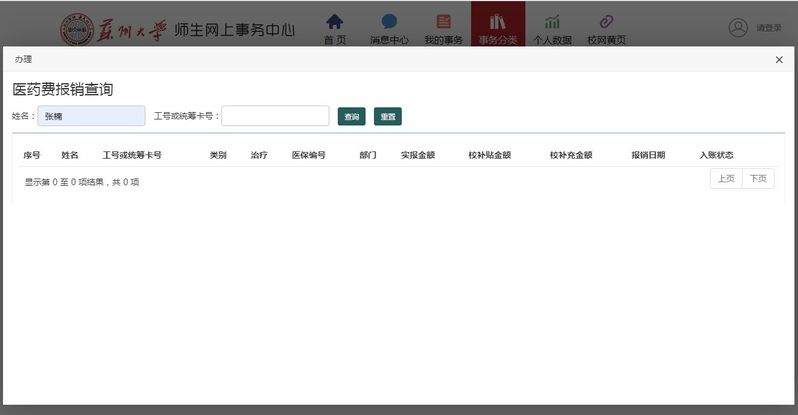The width and height of the screenshot is (798, 415).
Task: Click the 入账状态 column header
Action: tap(716, 155)
